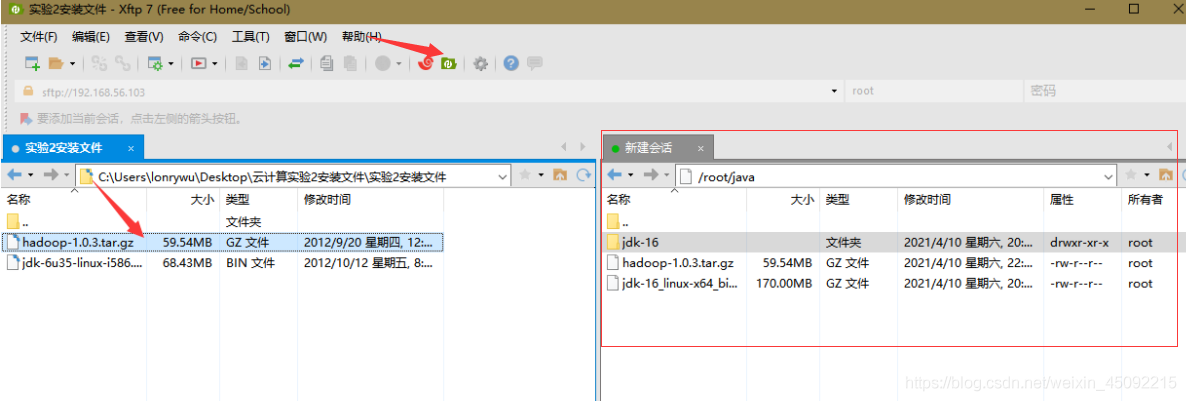The height and width of the screenshot is (401, 1186).
Task: Click the blue help question mark icon
Action: (x=511, y=63)
